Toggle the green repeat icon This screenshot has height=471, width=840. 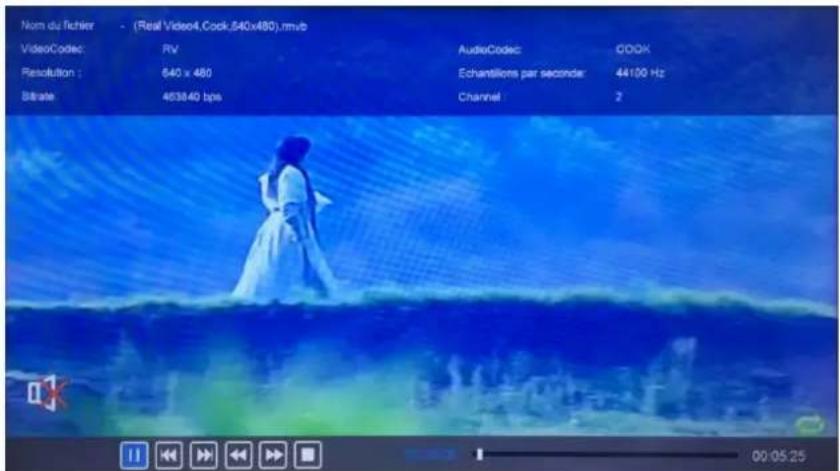point(809,425)
